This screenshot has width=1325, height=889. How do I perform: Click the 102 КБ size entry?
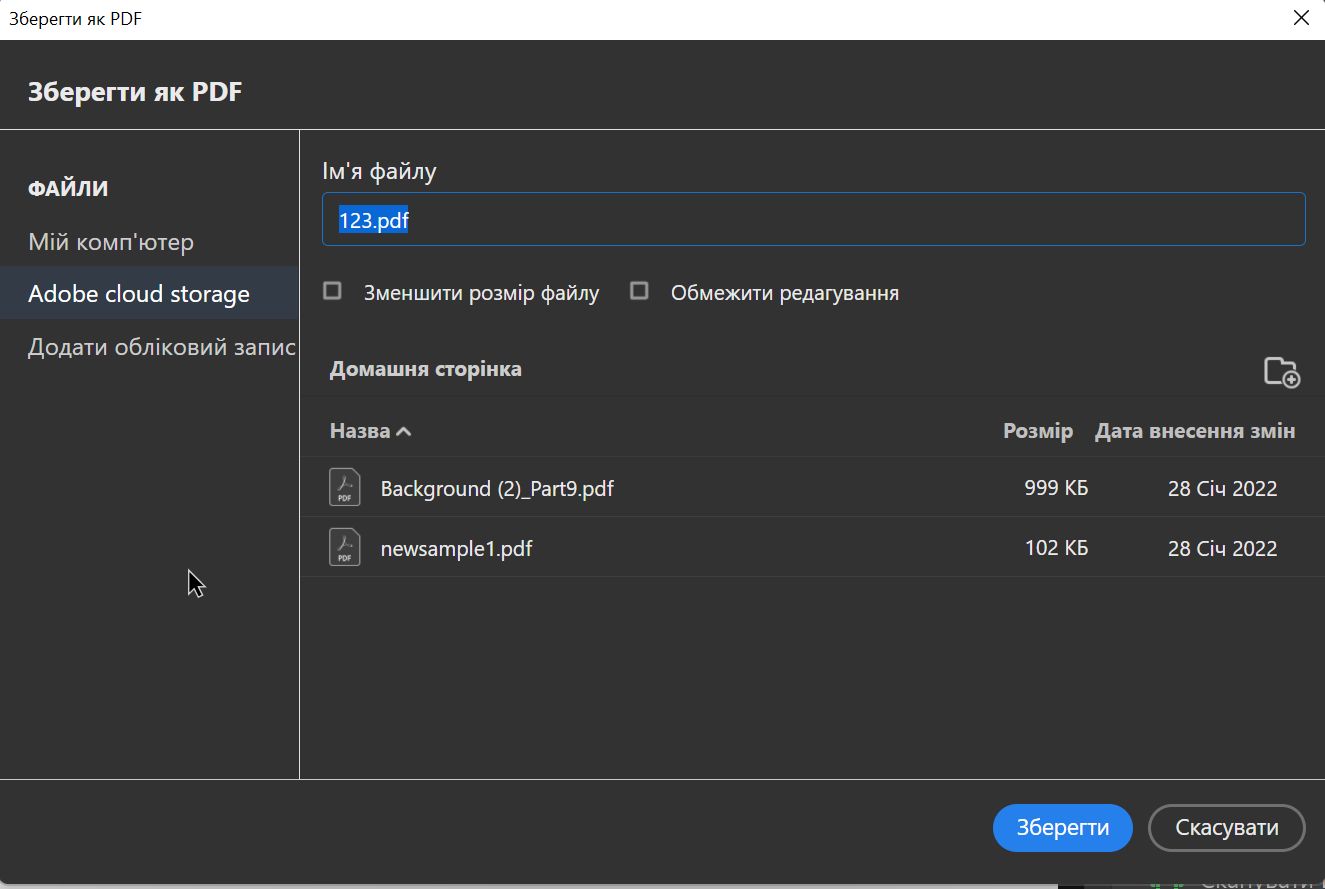(1056, 548)
